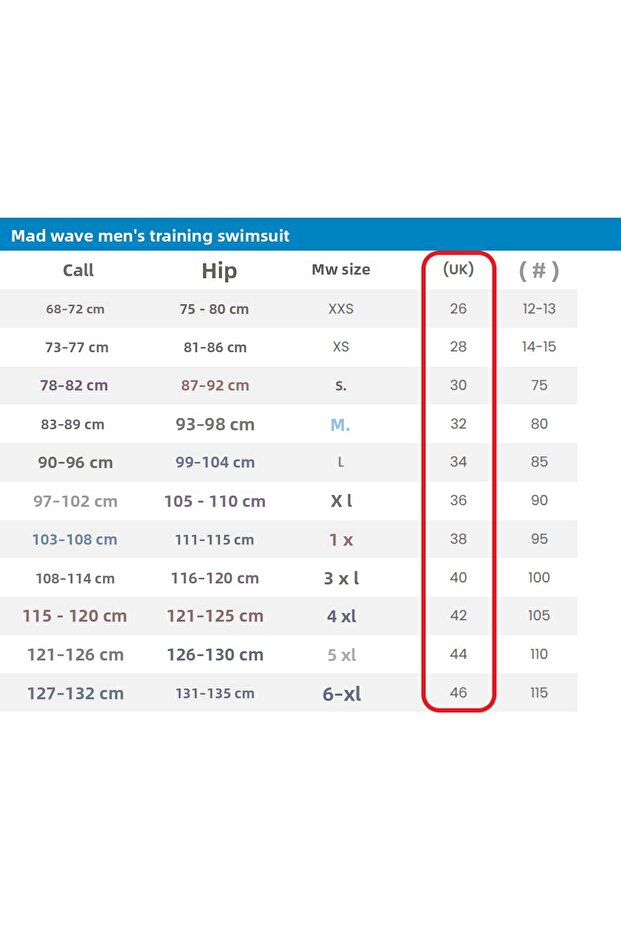The height and width of the screenshot is (931, 621).
Task: Click the 105 - 110 cm hip cell
Action: tap(215, 501)
